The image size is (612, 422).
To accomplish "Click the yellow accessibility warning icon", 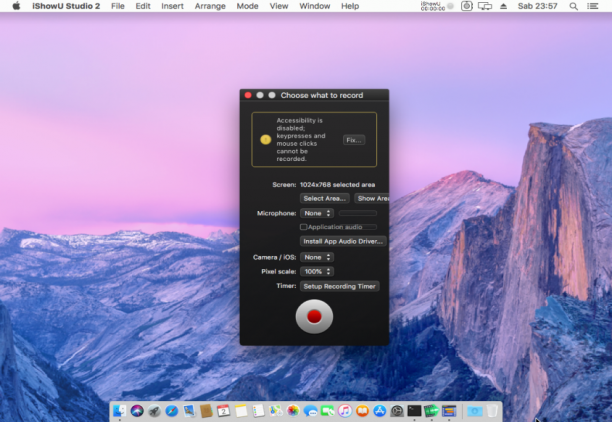I will (x=265, y=139).
